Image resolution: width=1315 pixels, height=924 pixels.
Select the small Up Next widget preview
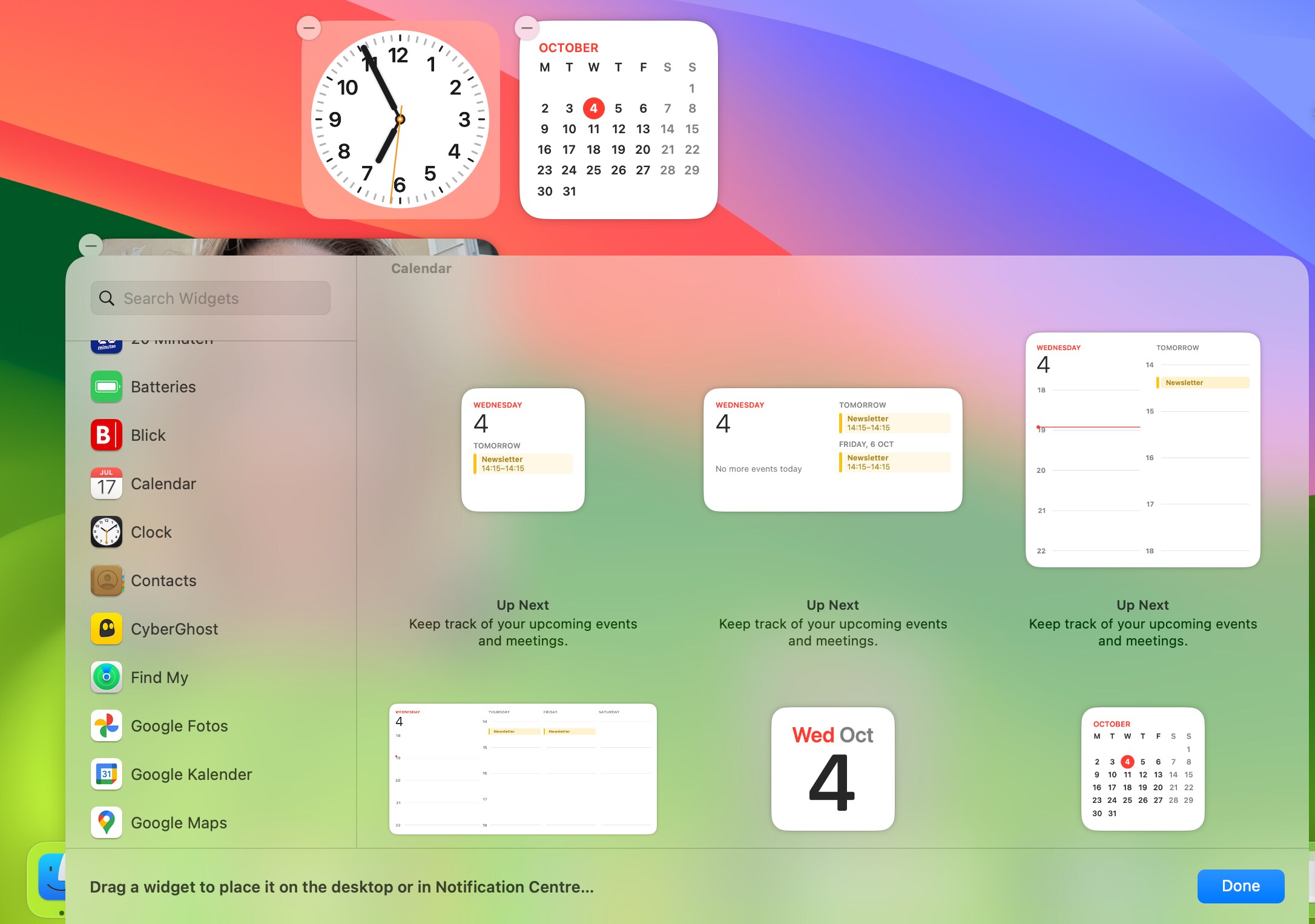[522, 449]
